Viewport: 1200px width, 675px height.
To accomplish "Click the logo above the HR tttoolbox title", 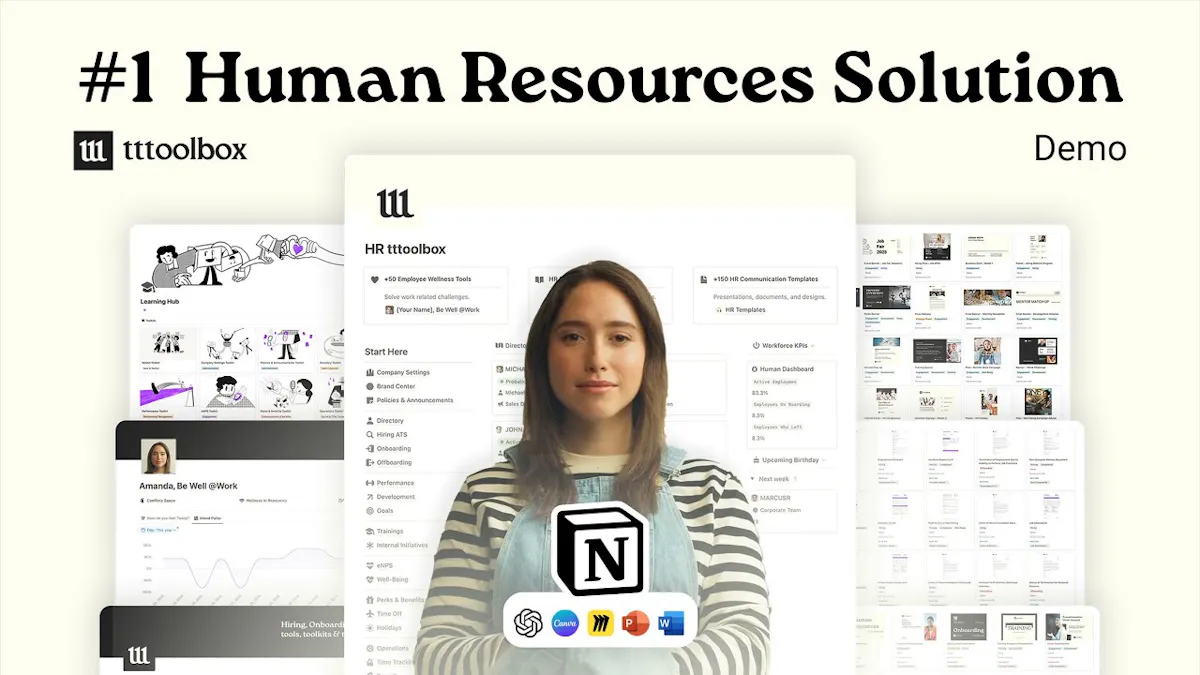I will click(x=395, y=203).
